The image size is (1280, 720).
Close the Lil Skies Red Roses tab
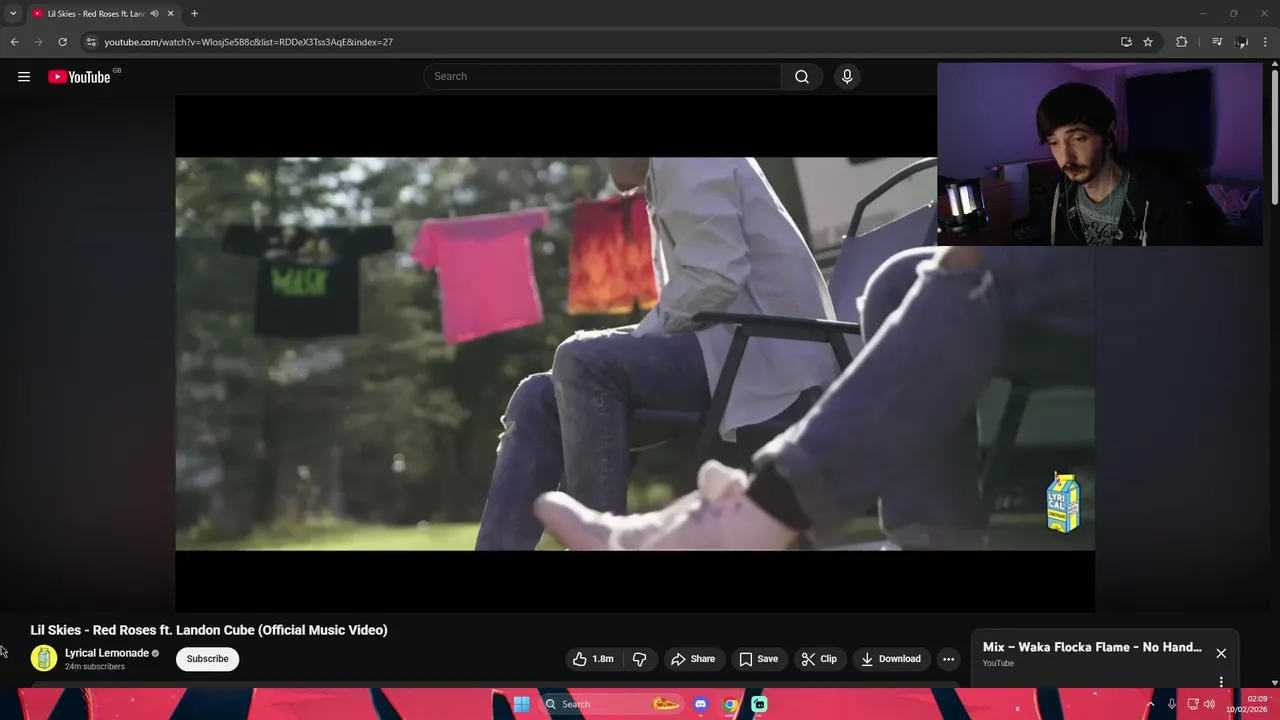click(x=171, y=14)
